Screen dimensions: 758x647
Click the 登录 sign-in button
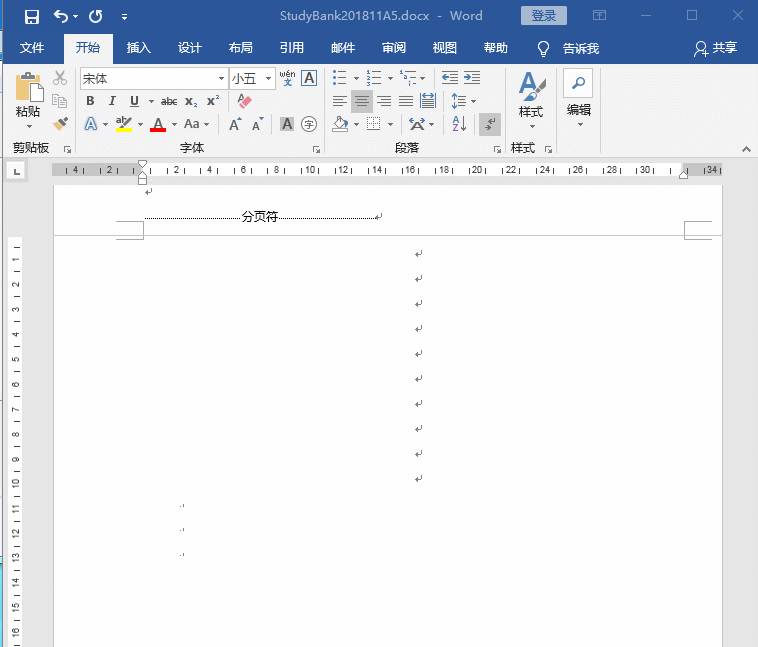pos(544,15)
